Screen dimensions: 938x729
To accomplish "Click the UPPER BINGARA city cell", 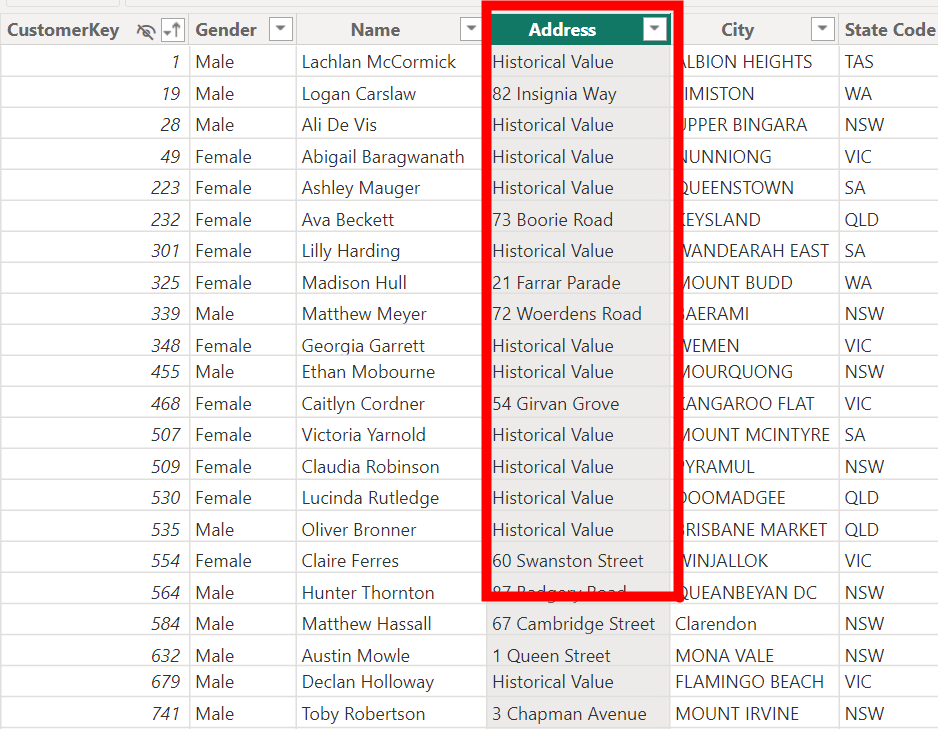I will [x=744, y=125].
